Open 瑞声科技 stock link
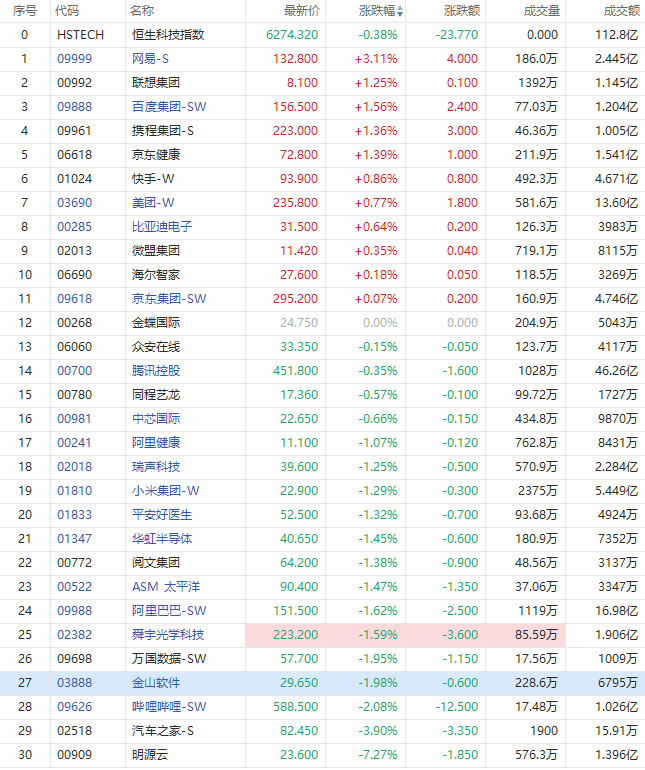645x770 pixels. point(156,467)
